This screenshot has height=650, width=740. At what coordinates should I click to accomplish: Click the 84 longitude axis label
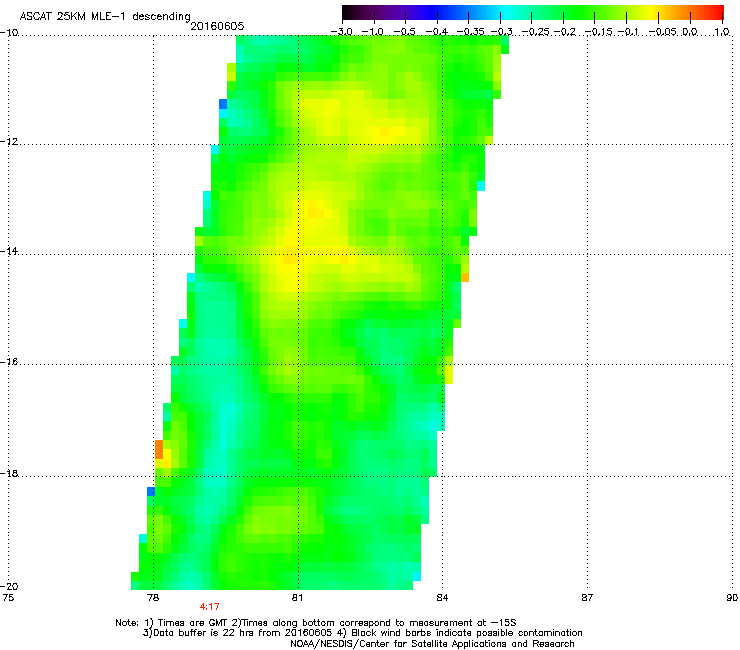(x=442, y=598)
